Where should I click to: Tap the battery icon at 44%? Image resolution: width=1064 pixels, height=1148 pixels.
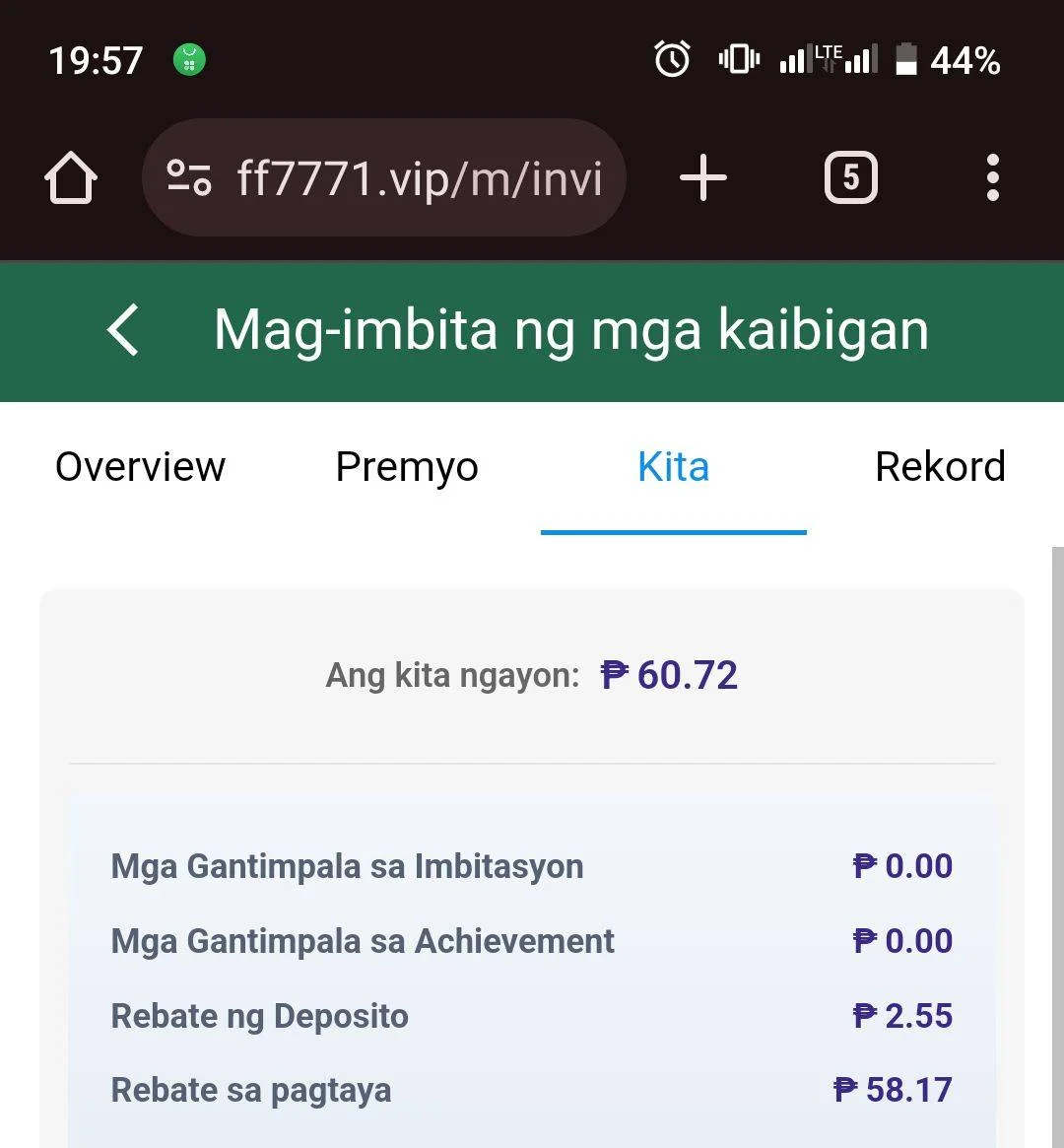point(906,59)
